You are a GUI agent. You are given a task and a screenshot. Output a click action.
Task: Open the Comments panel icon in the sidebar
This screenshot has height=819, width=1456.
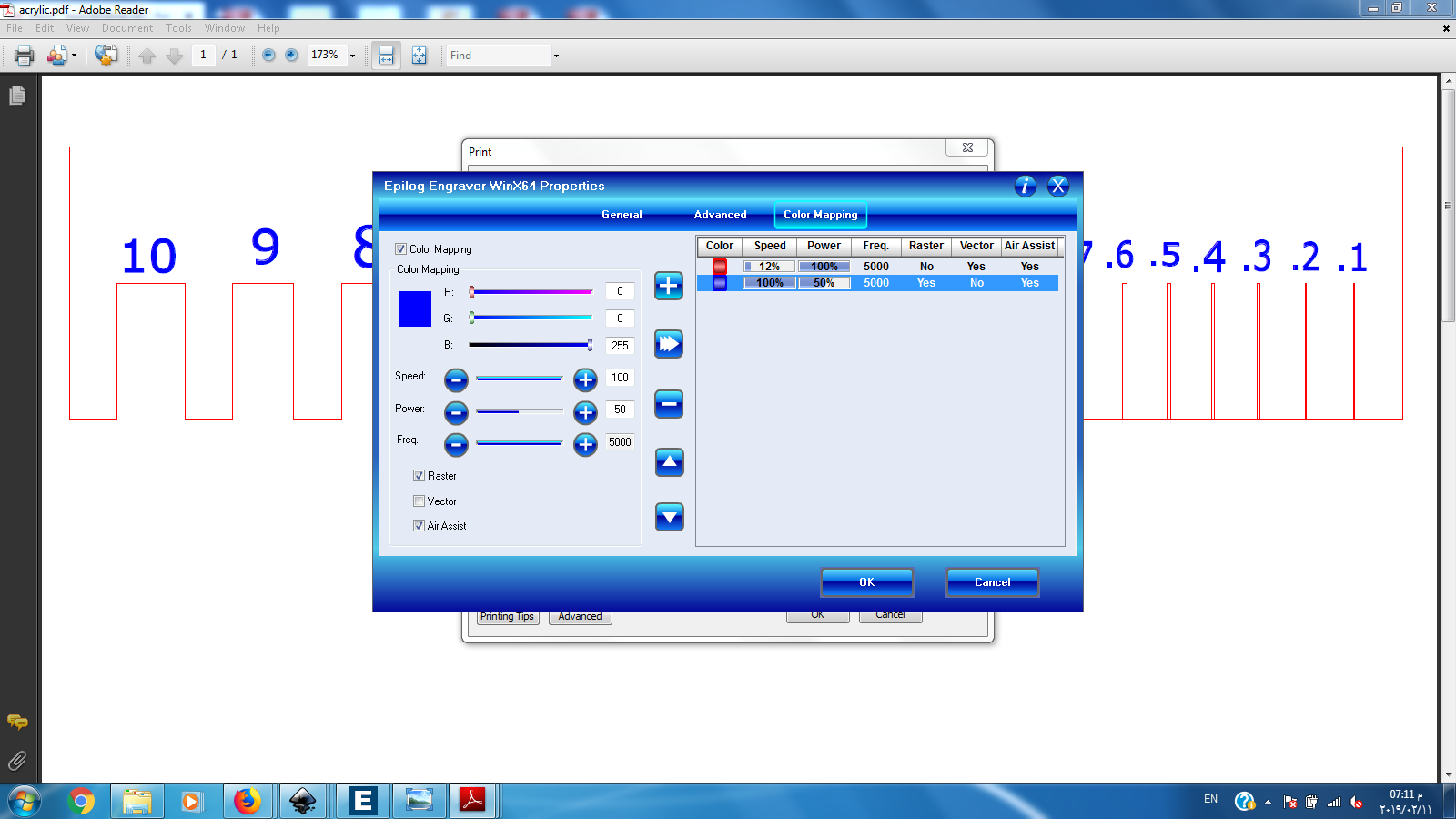point(17,723)
